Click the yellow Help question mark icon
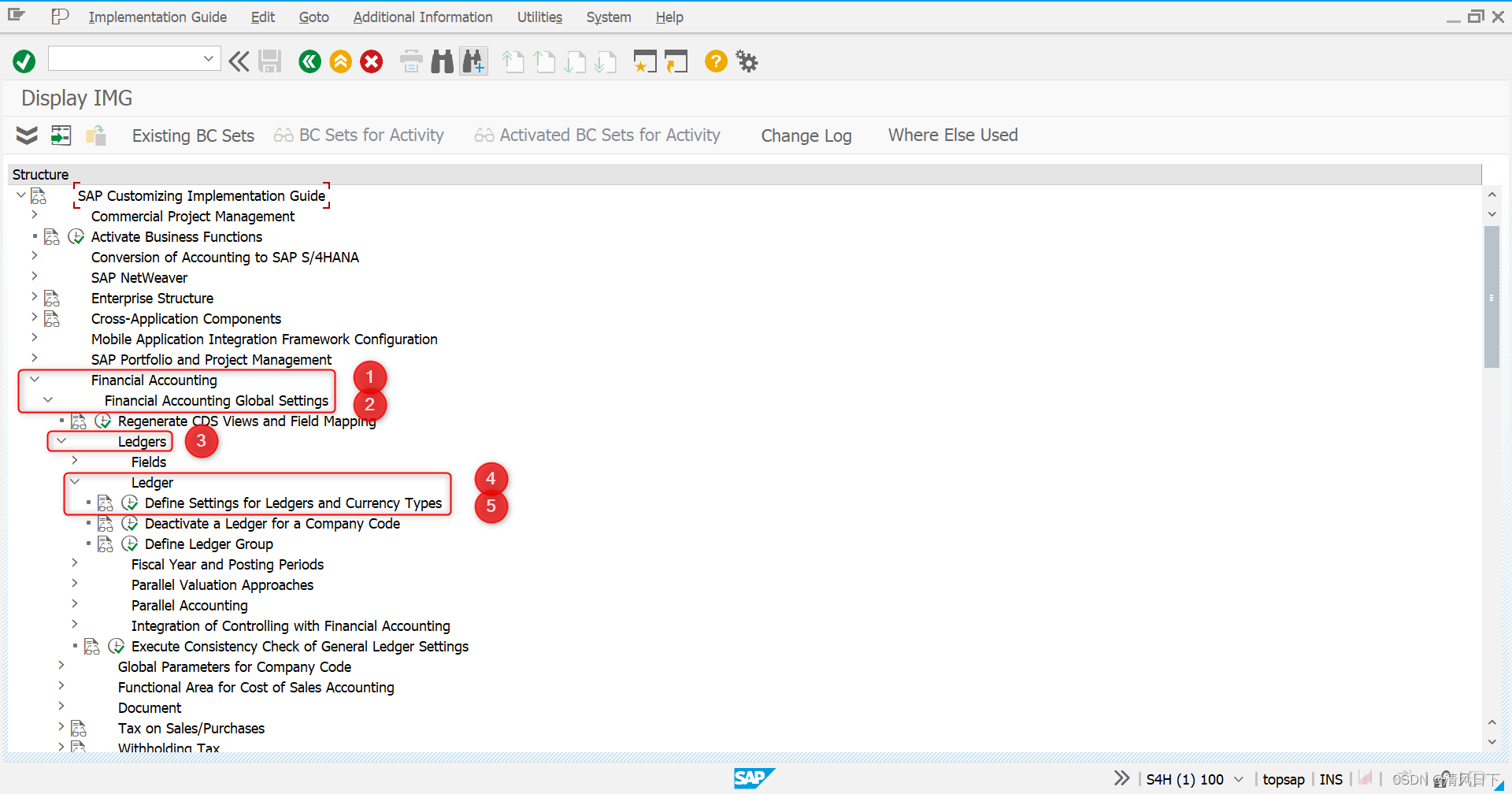 (716, 61)
